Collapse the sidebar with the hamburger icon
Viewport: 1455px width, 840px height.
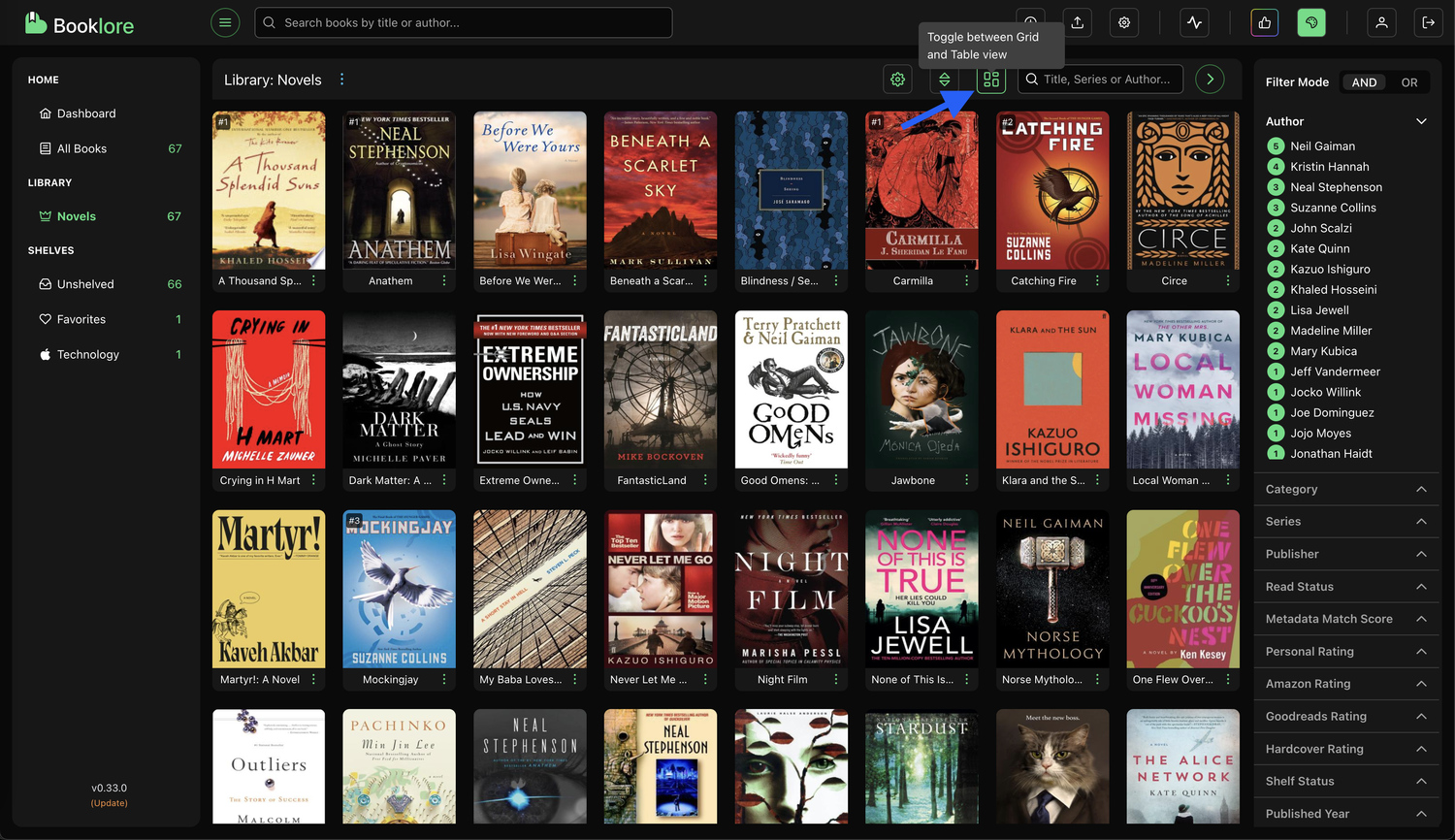(x=224, y=21)
